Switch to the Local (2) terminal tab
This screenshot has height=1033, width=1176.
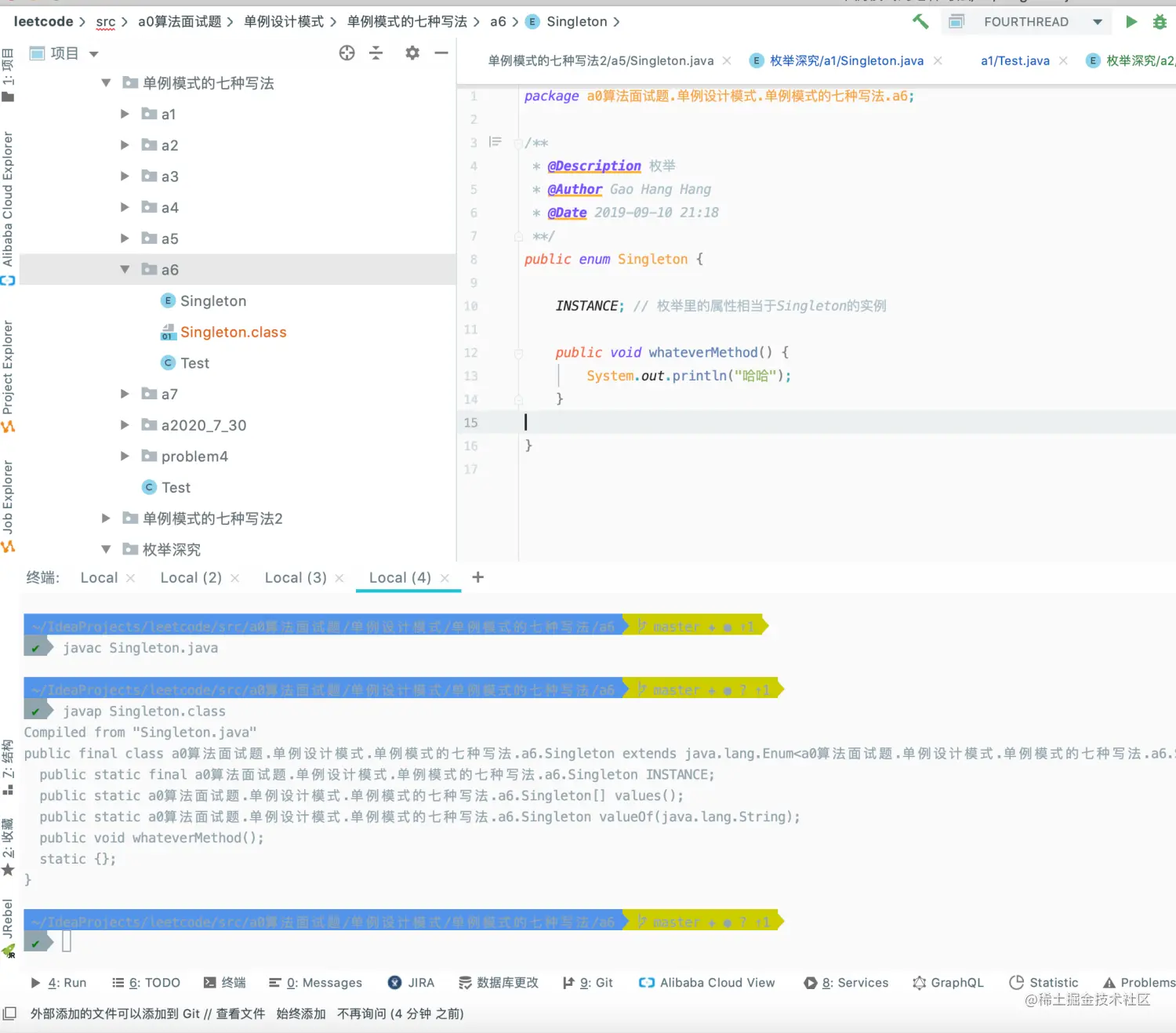click(x=191, y=578)
